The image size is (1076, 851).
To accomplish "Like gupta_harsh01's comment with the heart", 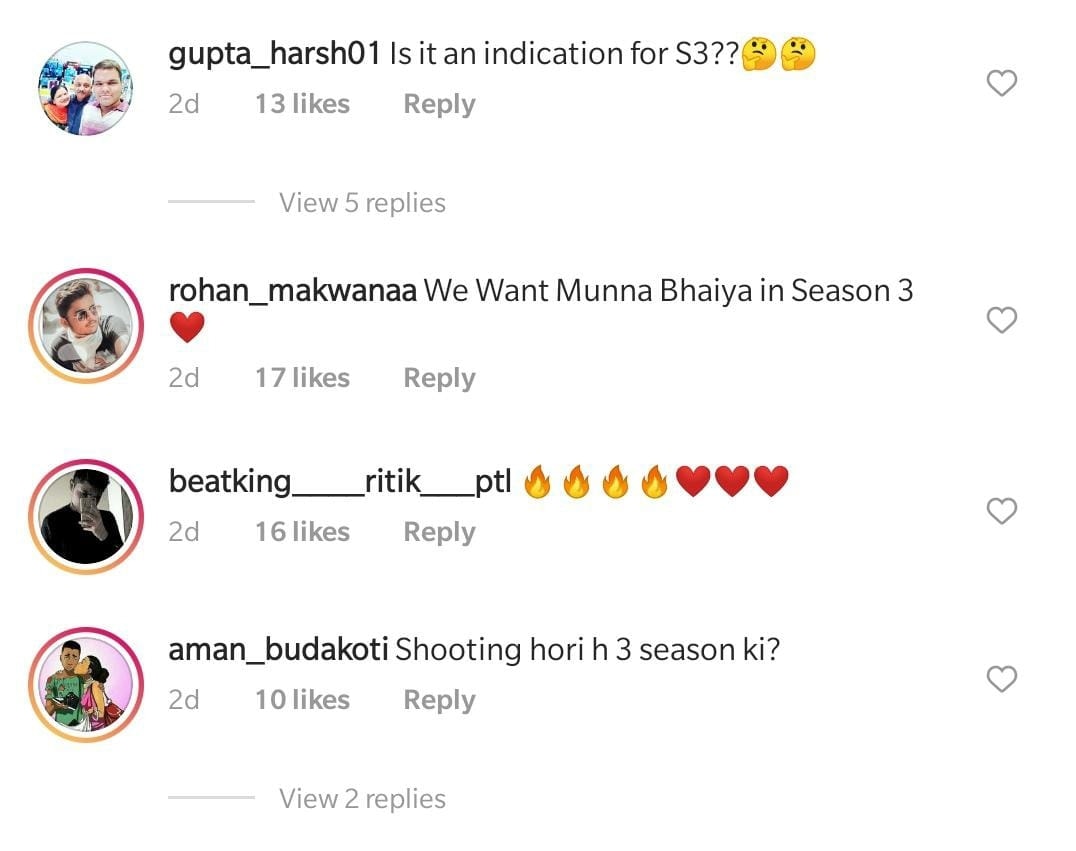I will tap(1001, 83).
